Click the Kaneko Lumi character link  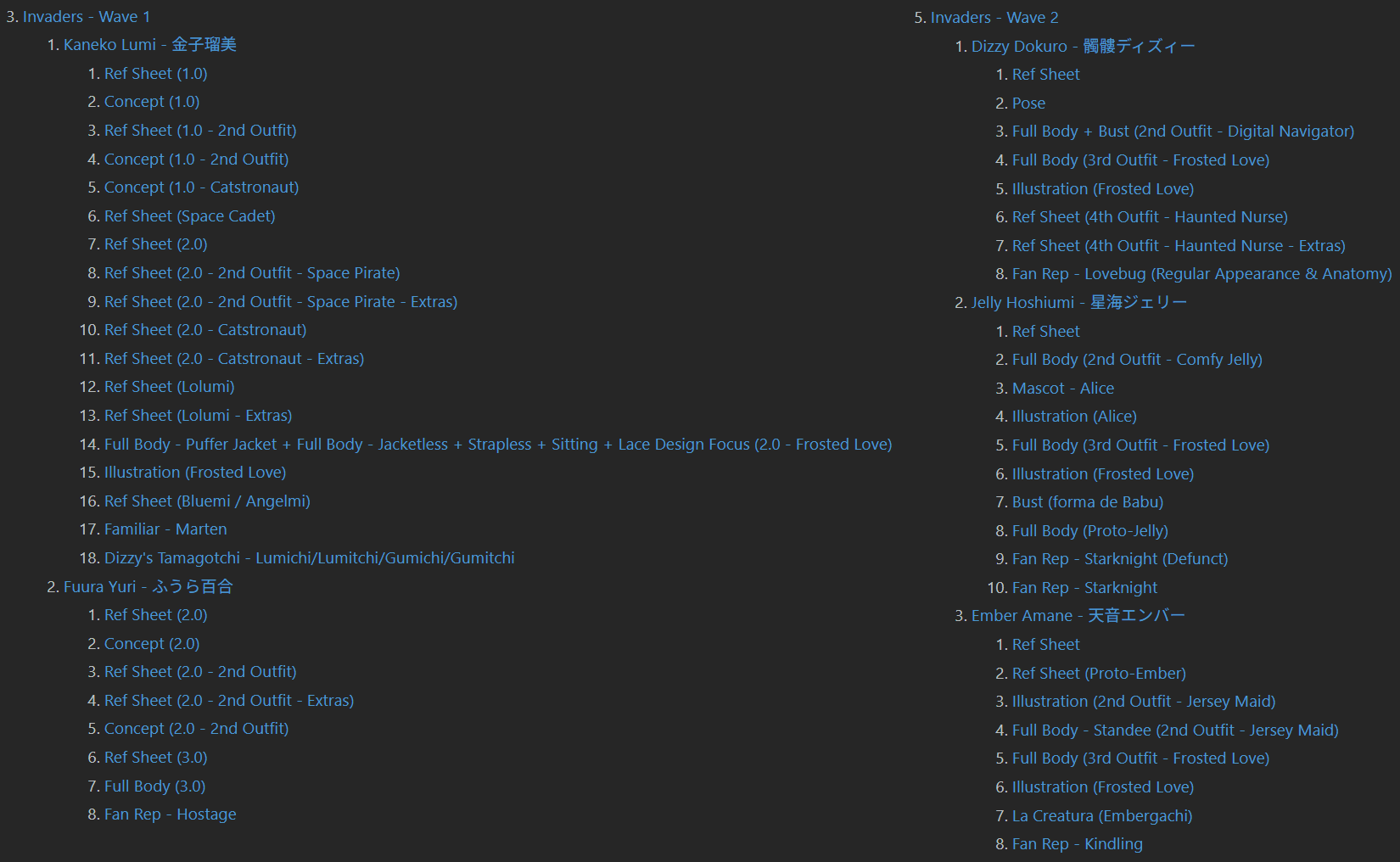149,45
